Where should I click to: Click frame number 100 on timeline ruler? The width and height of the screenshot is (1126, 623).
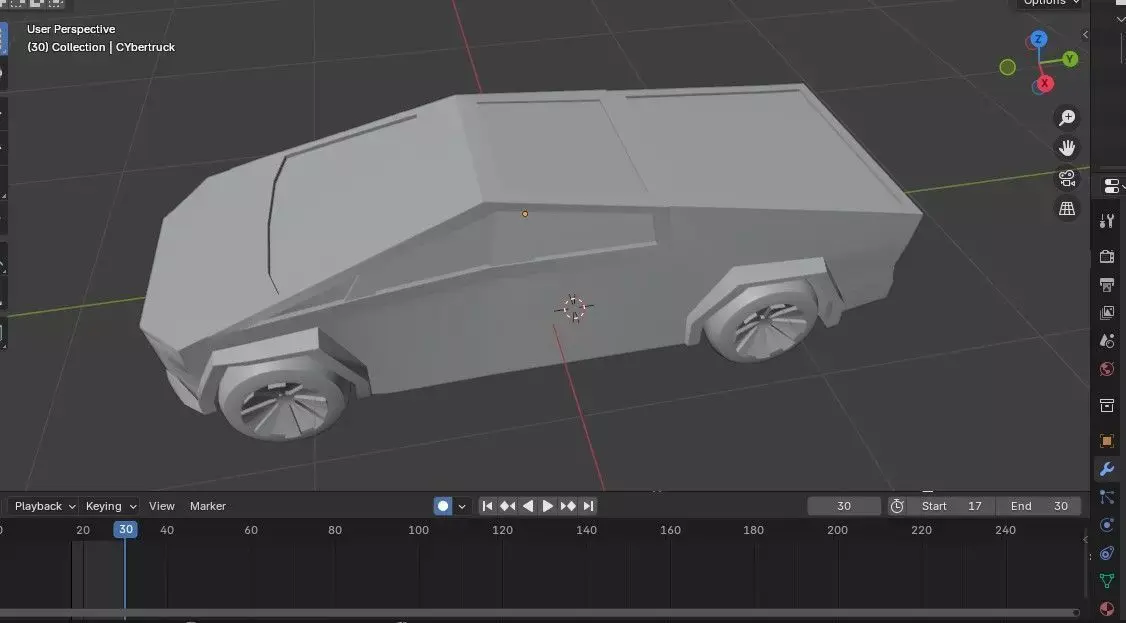click(419, 530)
